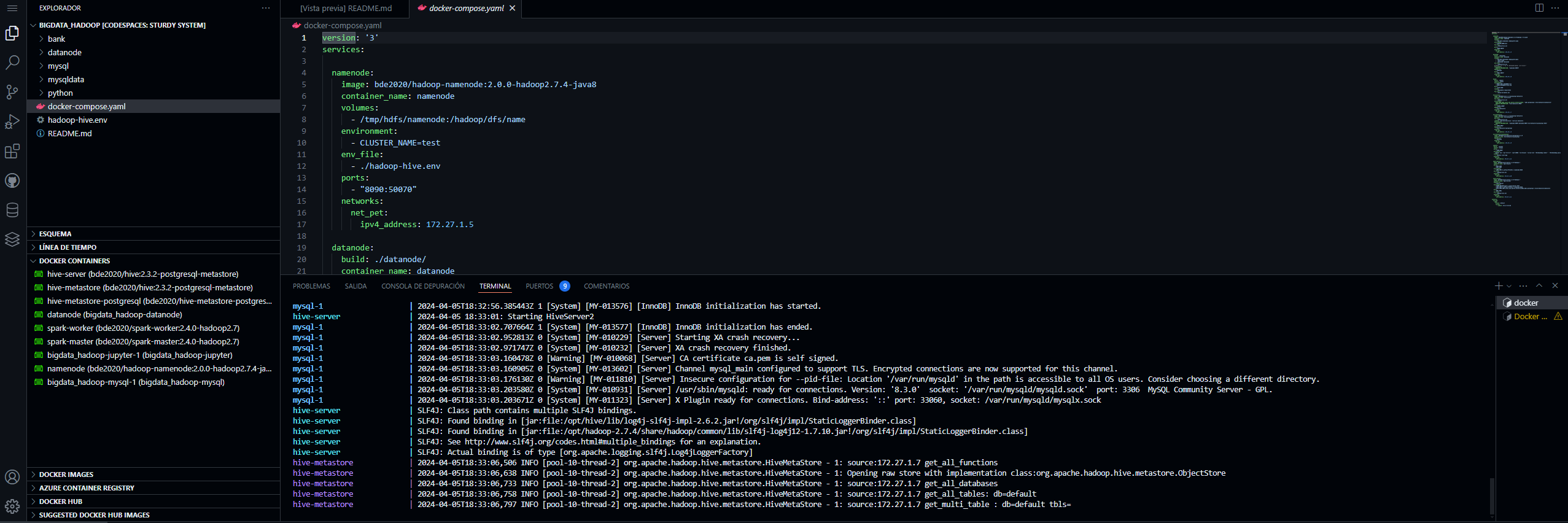Open the Manage gear settings icon
Image resolution: width=1568 pixels, height=523 pixels.
pos(12,506)
